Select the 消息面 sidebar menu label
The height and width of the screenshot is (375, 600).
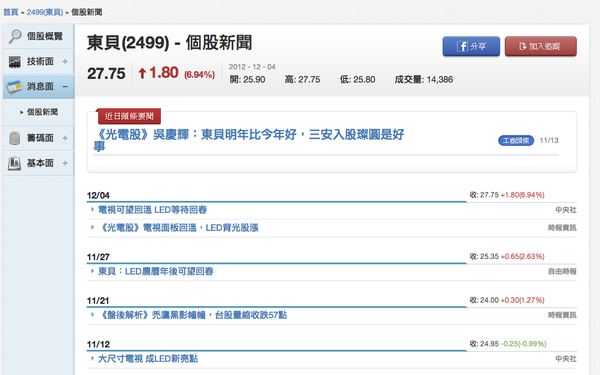[40, 87]
